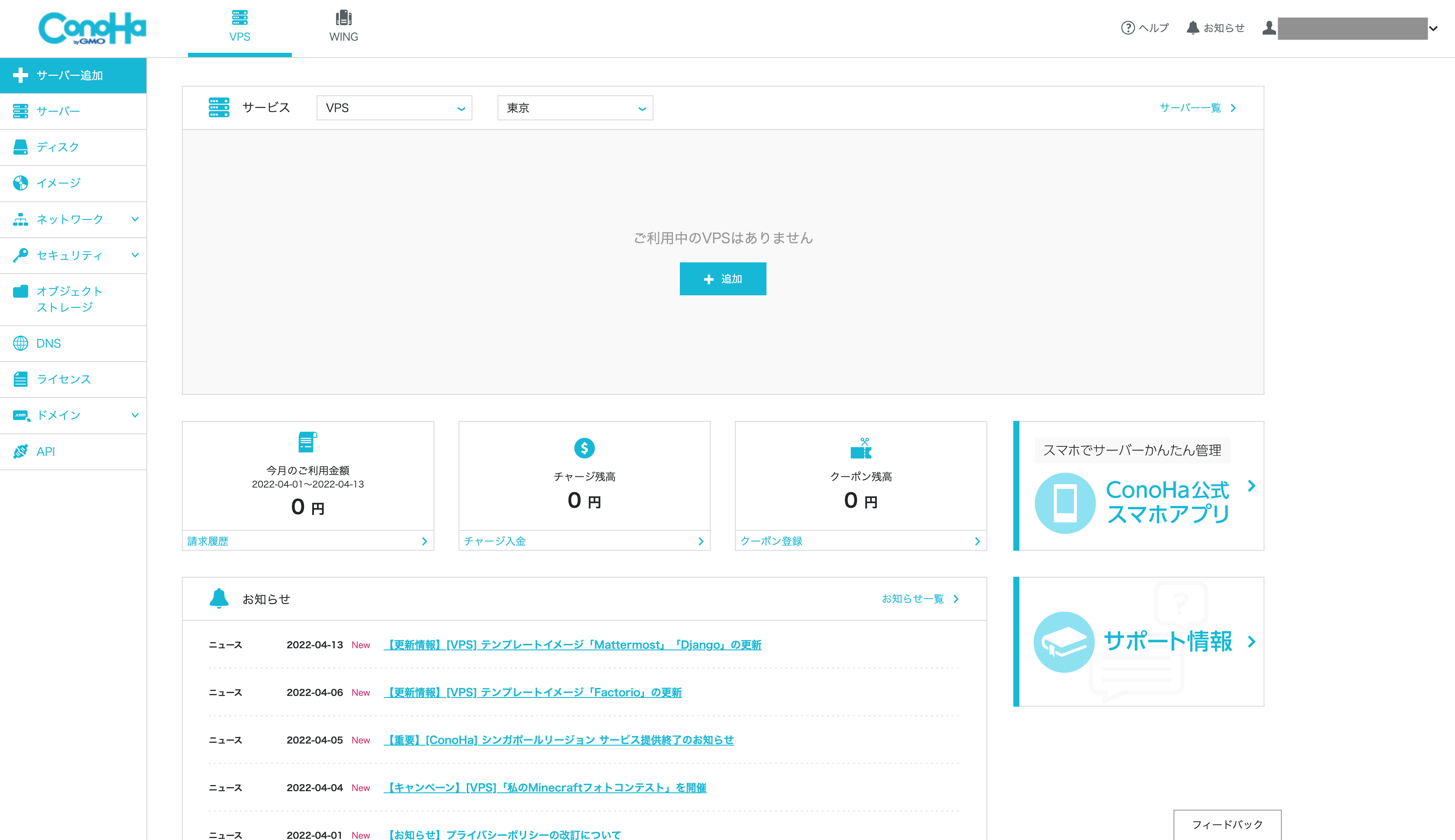The image size is (1455, 840).
Task: Click the chevron on サポート情報 banner
Action: point(1251,642)
